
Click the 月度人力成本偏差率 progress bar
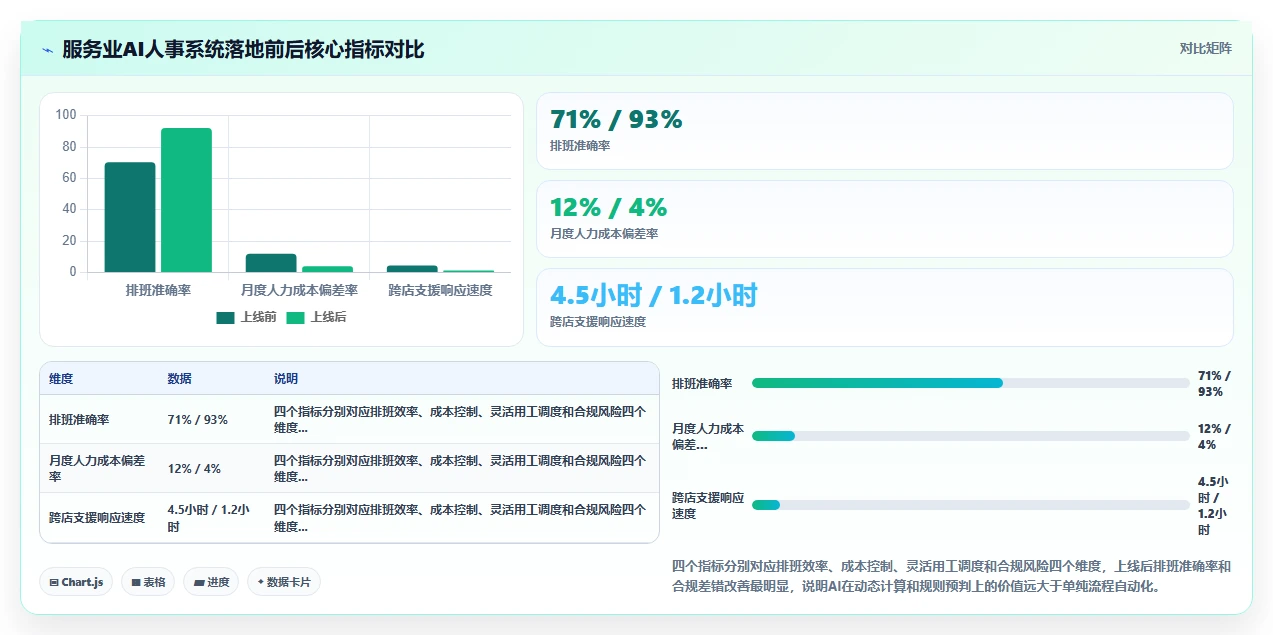pyautogui.click(x=970, y=436)
